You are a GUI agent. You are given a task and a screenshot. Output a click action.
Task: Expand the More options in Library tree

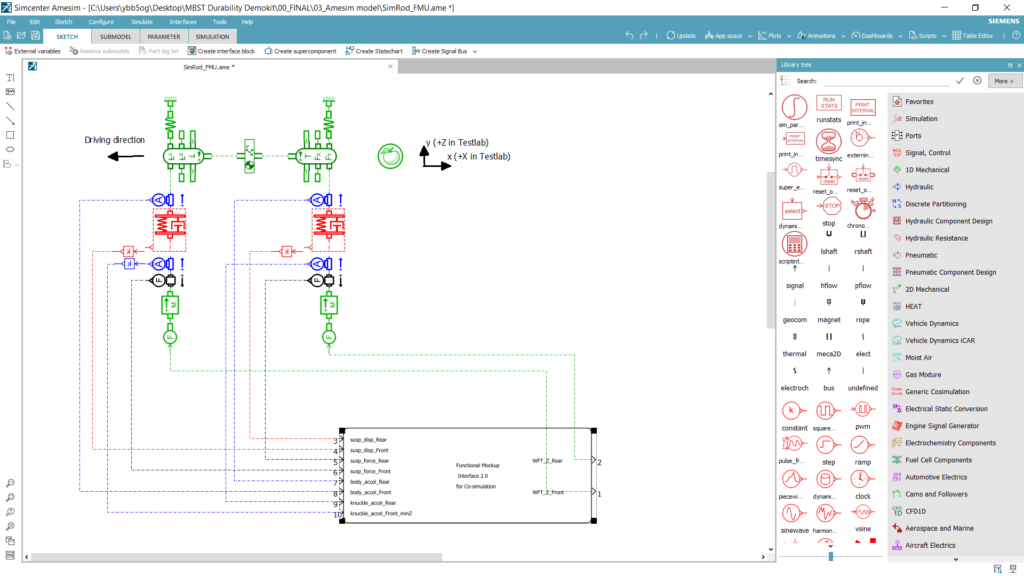[1003, 80]
